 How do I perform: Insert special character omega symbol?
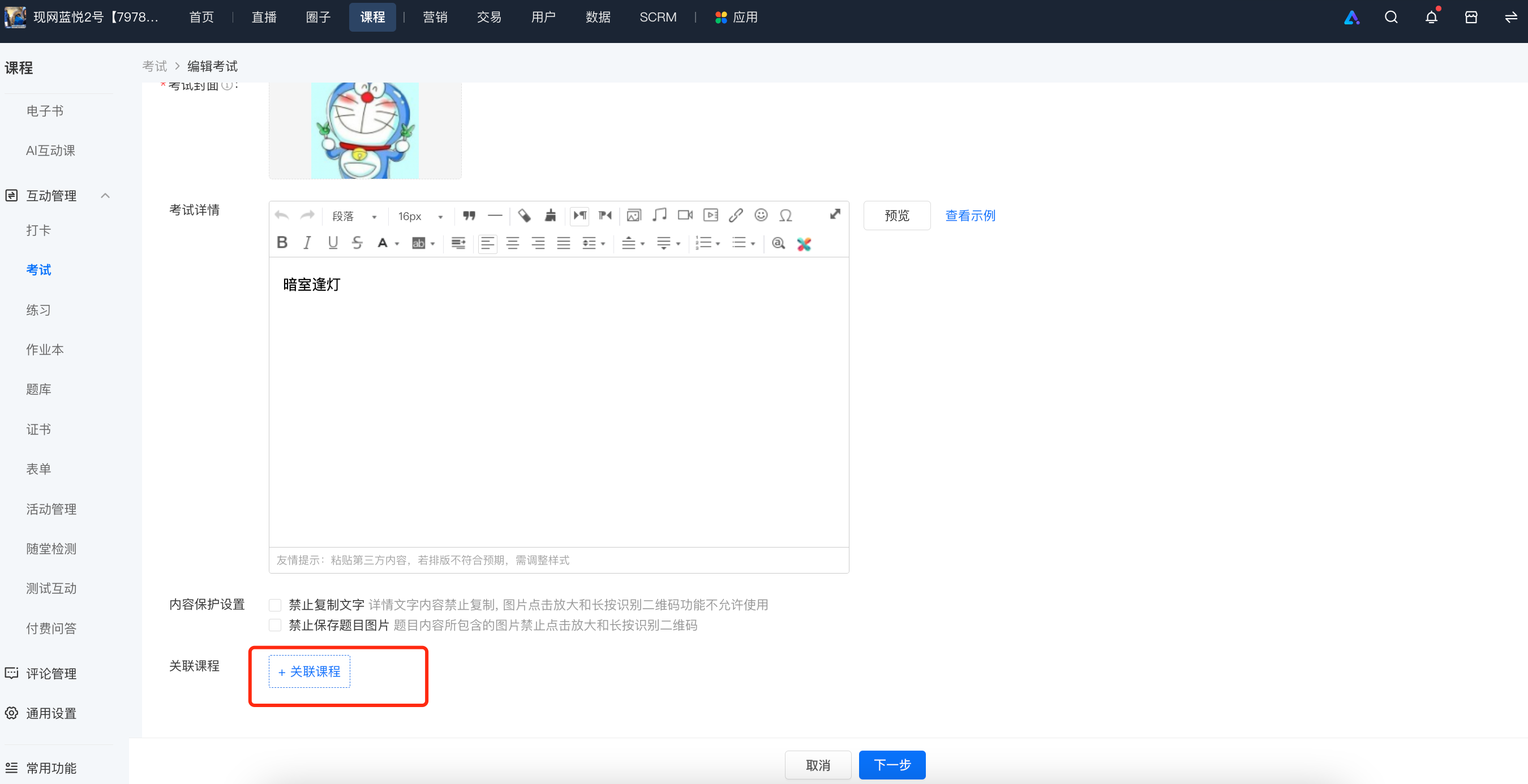786,216
